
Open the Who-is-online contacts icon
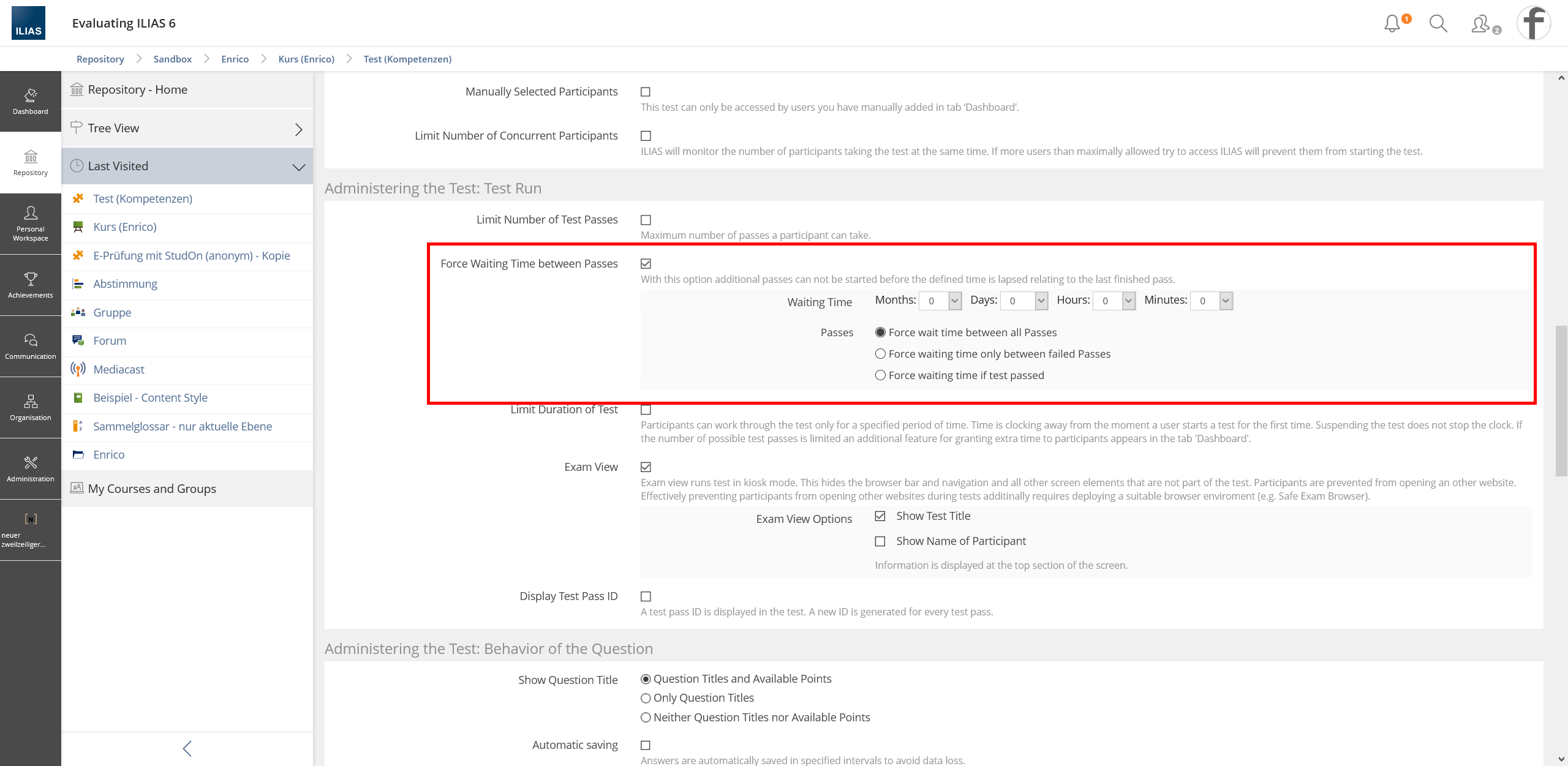tap(1480, 23)
